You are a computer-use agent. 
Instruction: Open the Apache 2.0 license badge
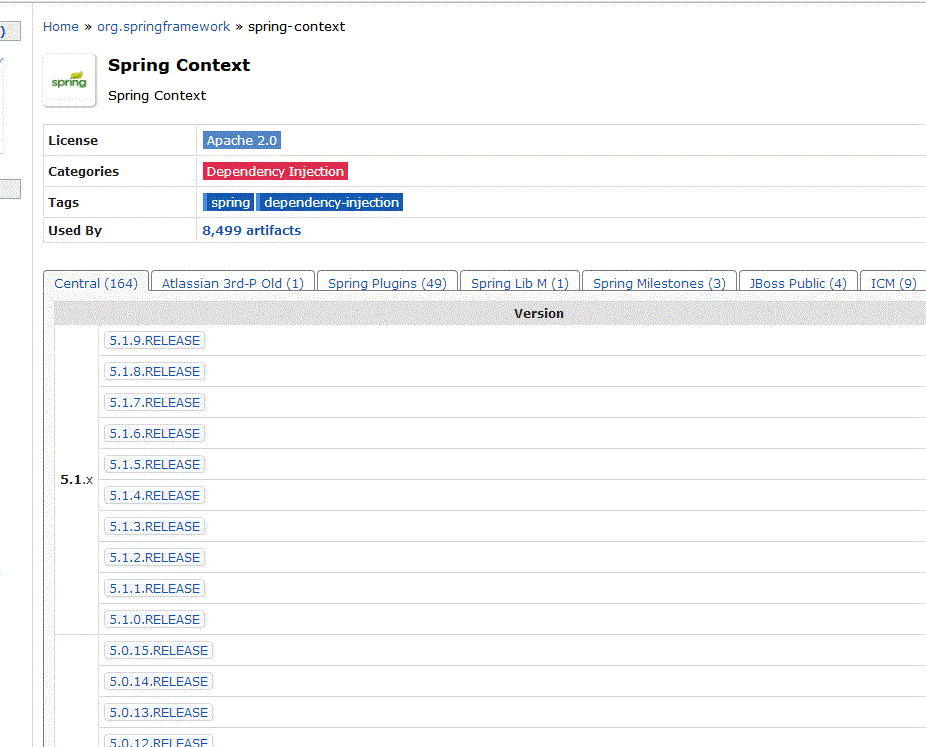(241, 140)
